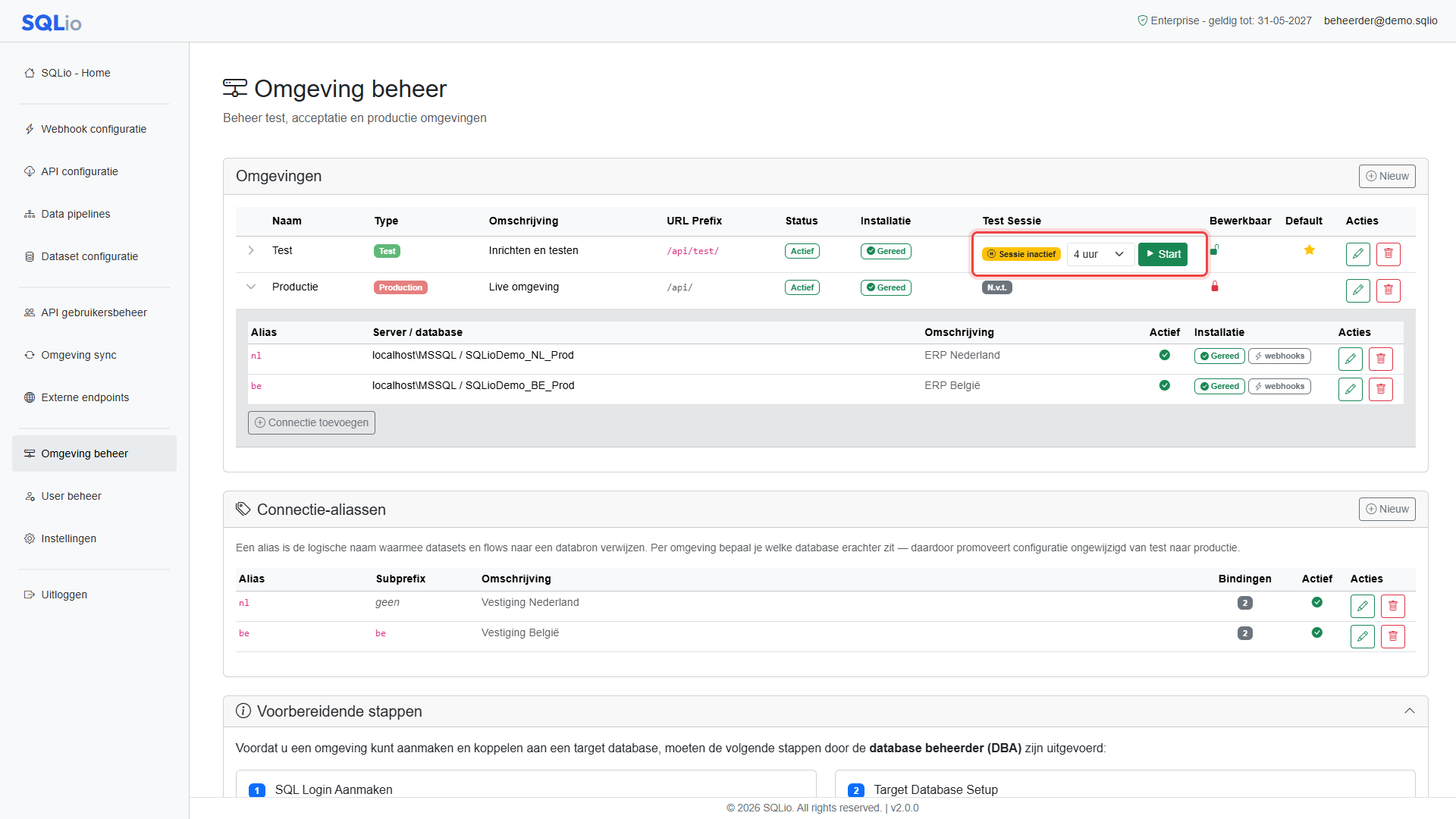Screen dimensions: 1456x819
Task: Collapse the Productie environment row
Action: click(x=251, y=287)
